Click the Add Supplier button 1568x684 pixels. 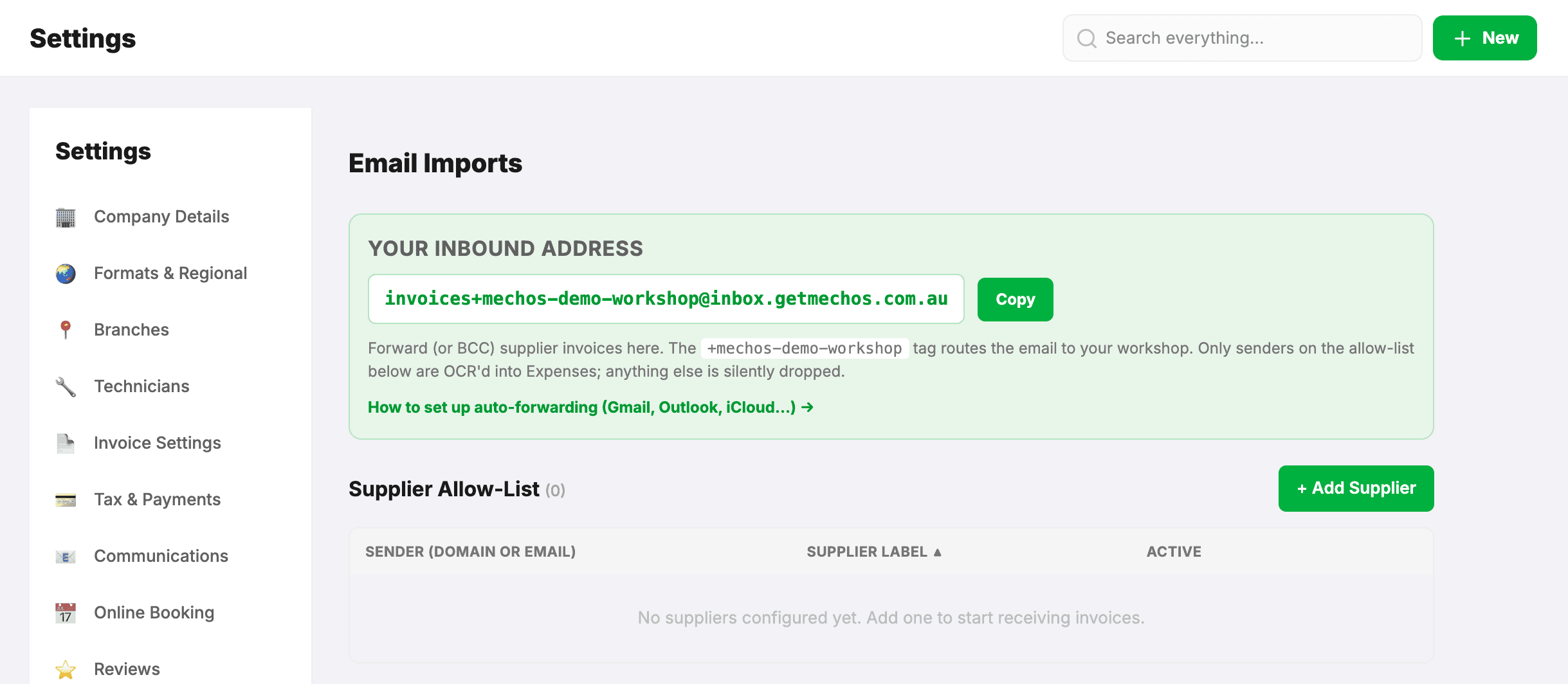(1356, 489)
